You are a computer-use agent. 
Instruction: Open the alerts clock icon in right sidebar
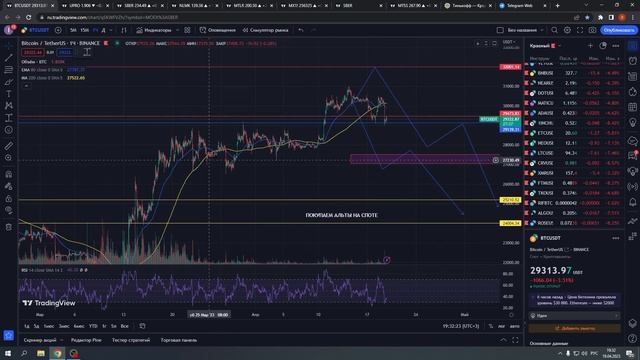[x=633, y=61]
